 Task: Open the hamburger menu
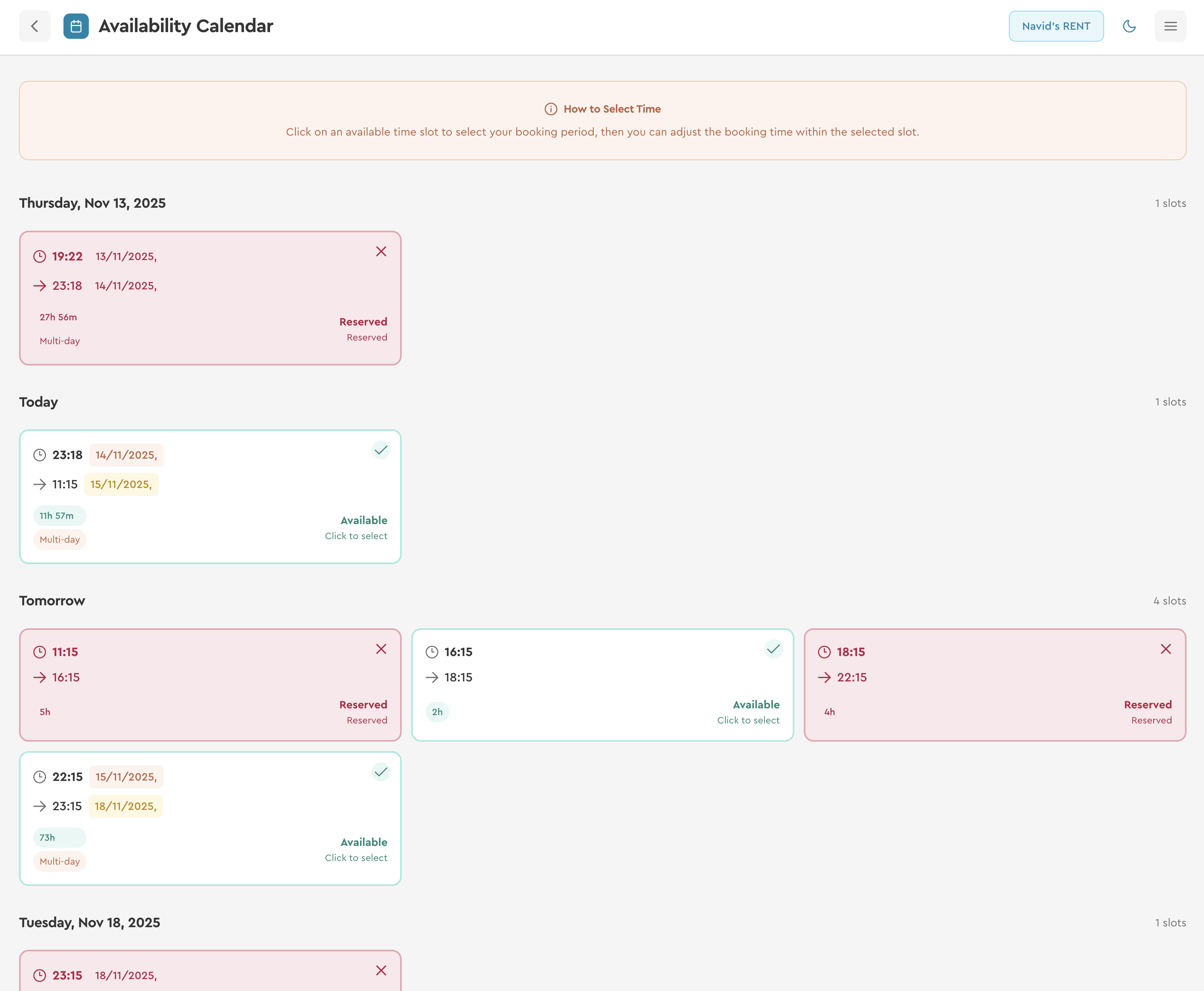pos(1170,26)
